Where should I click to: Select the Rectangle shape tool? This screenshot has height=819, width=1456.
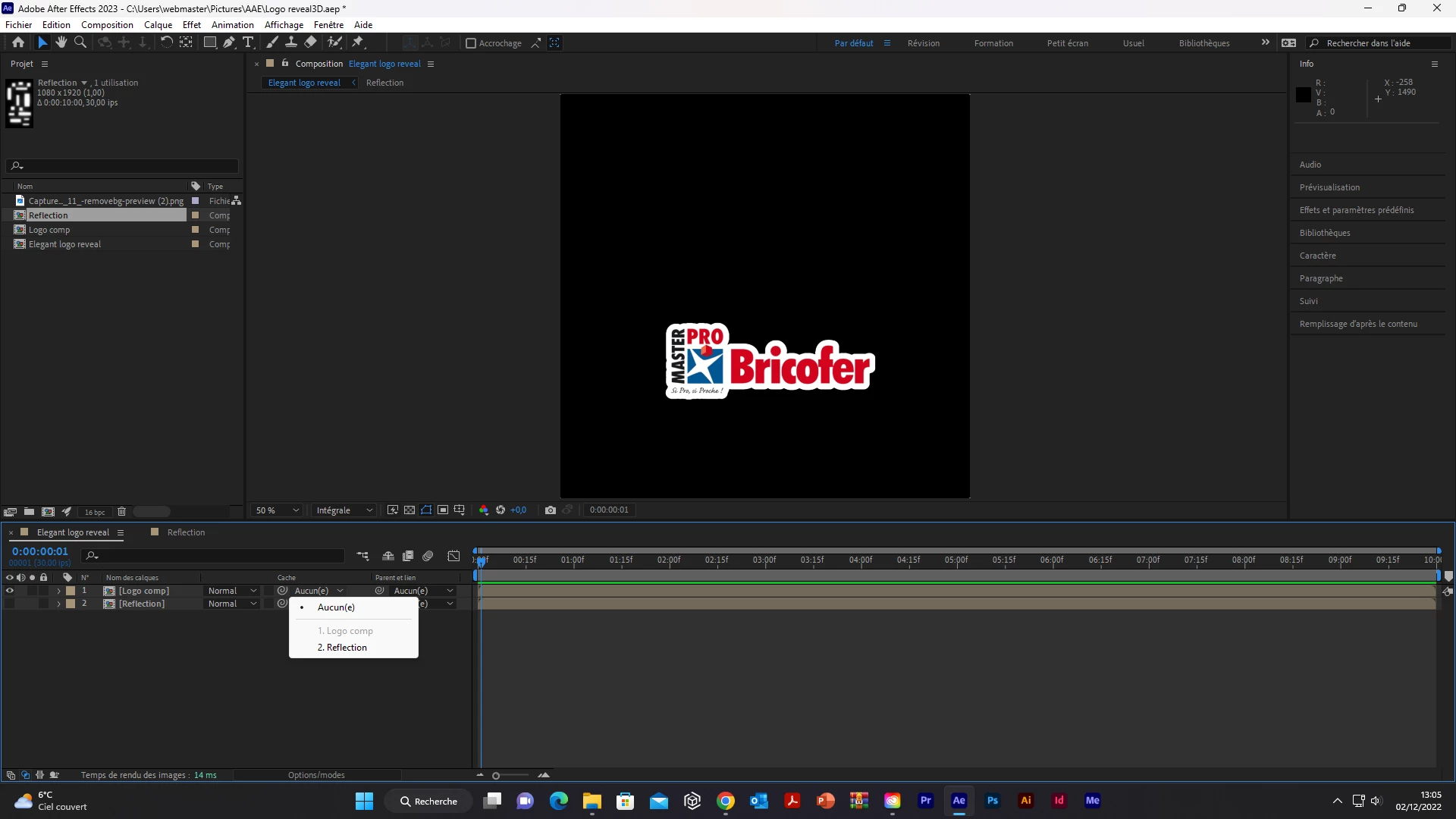click(210, 42)
